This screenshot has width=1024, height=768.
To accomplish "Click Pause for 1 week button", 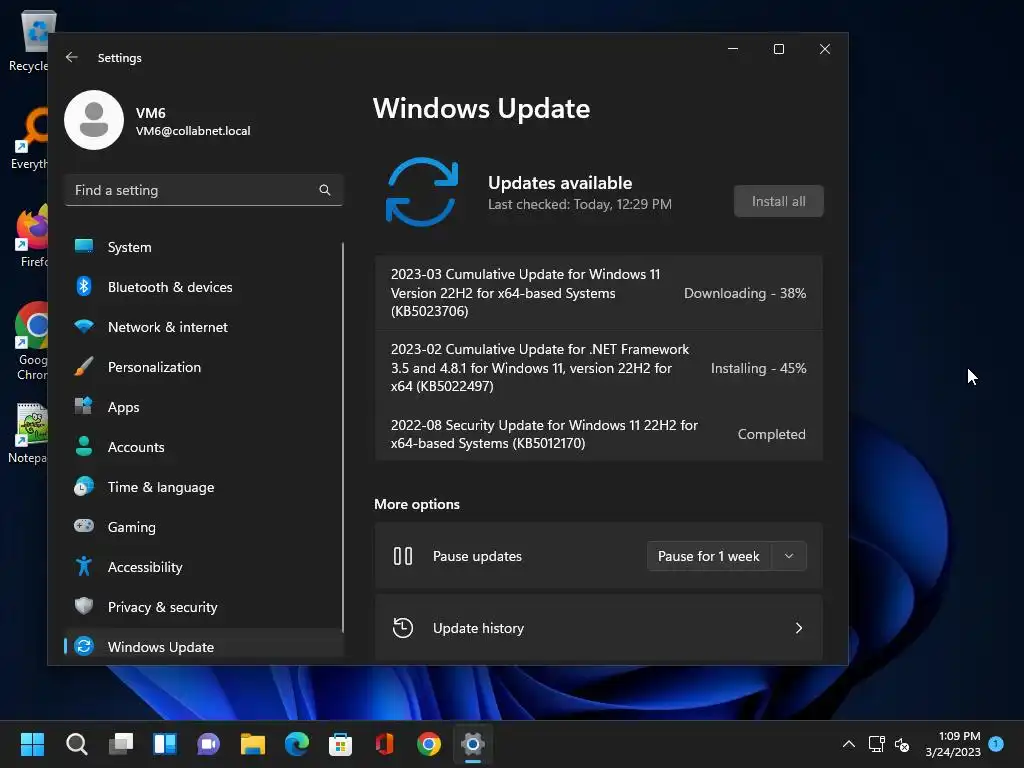I will tap(709, 556).
